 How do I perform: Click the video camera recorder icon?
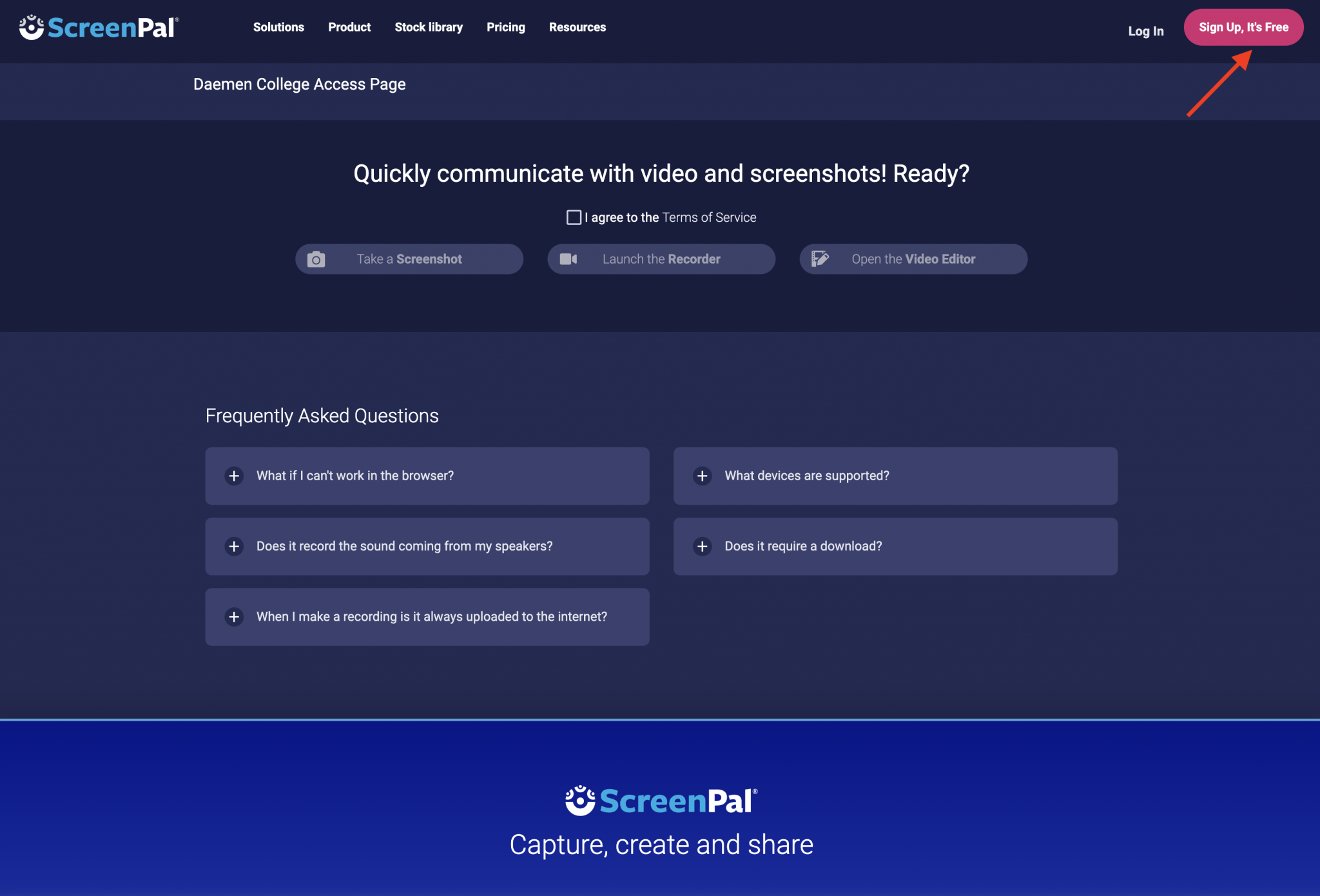[567, 258]
